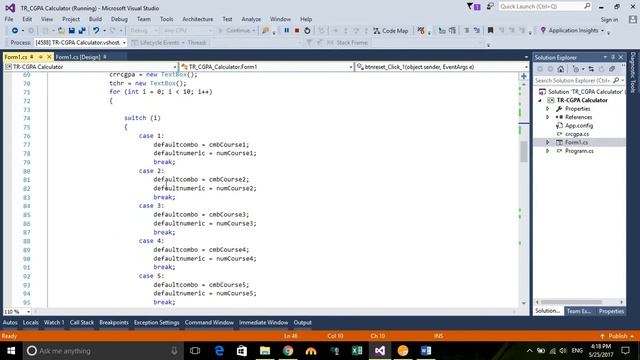Open the Autos debug window tab

10,322
